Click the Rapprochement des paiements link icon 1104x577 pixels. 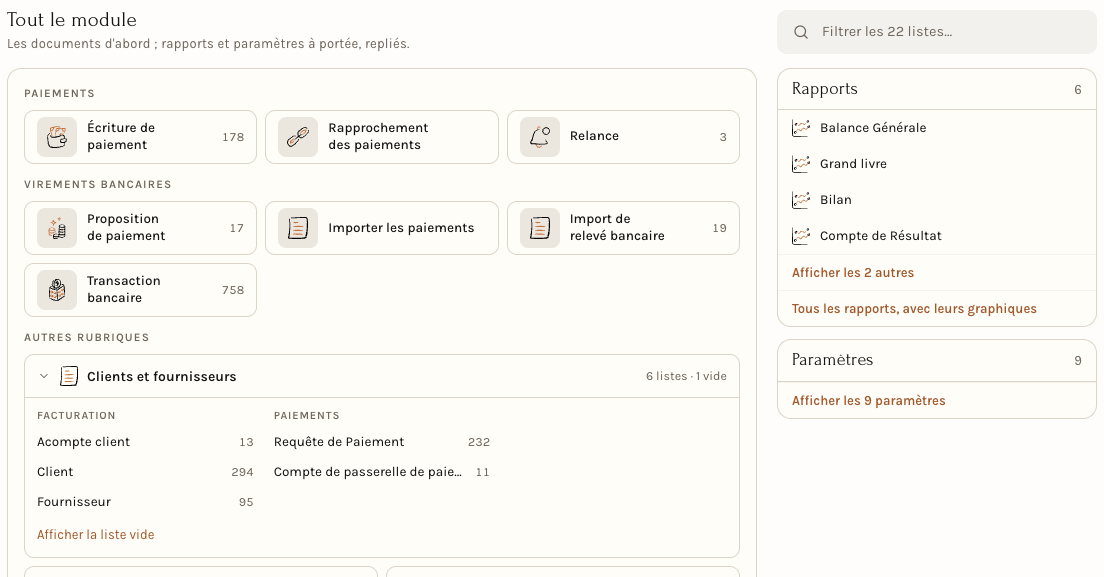298,137
